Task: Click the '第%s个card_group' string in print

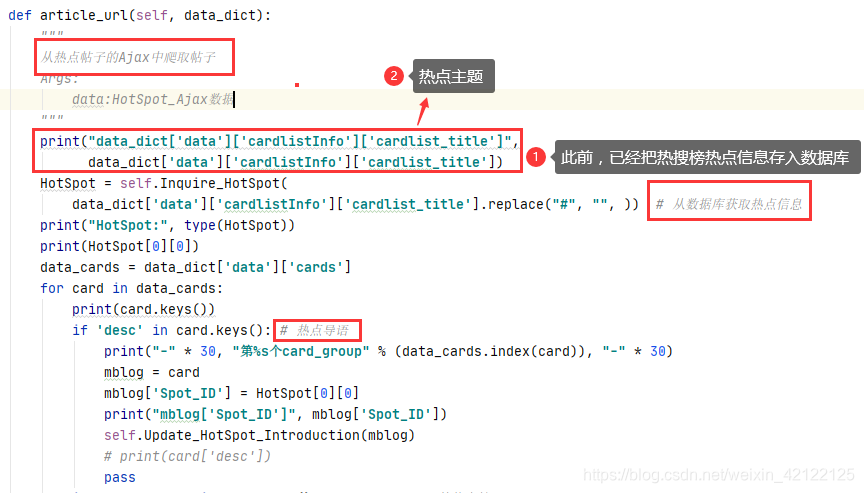Action: 300,351
